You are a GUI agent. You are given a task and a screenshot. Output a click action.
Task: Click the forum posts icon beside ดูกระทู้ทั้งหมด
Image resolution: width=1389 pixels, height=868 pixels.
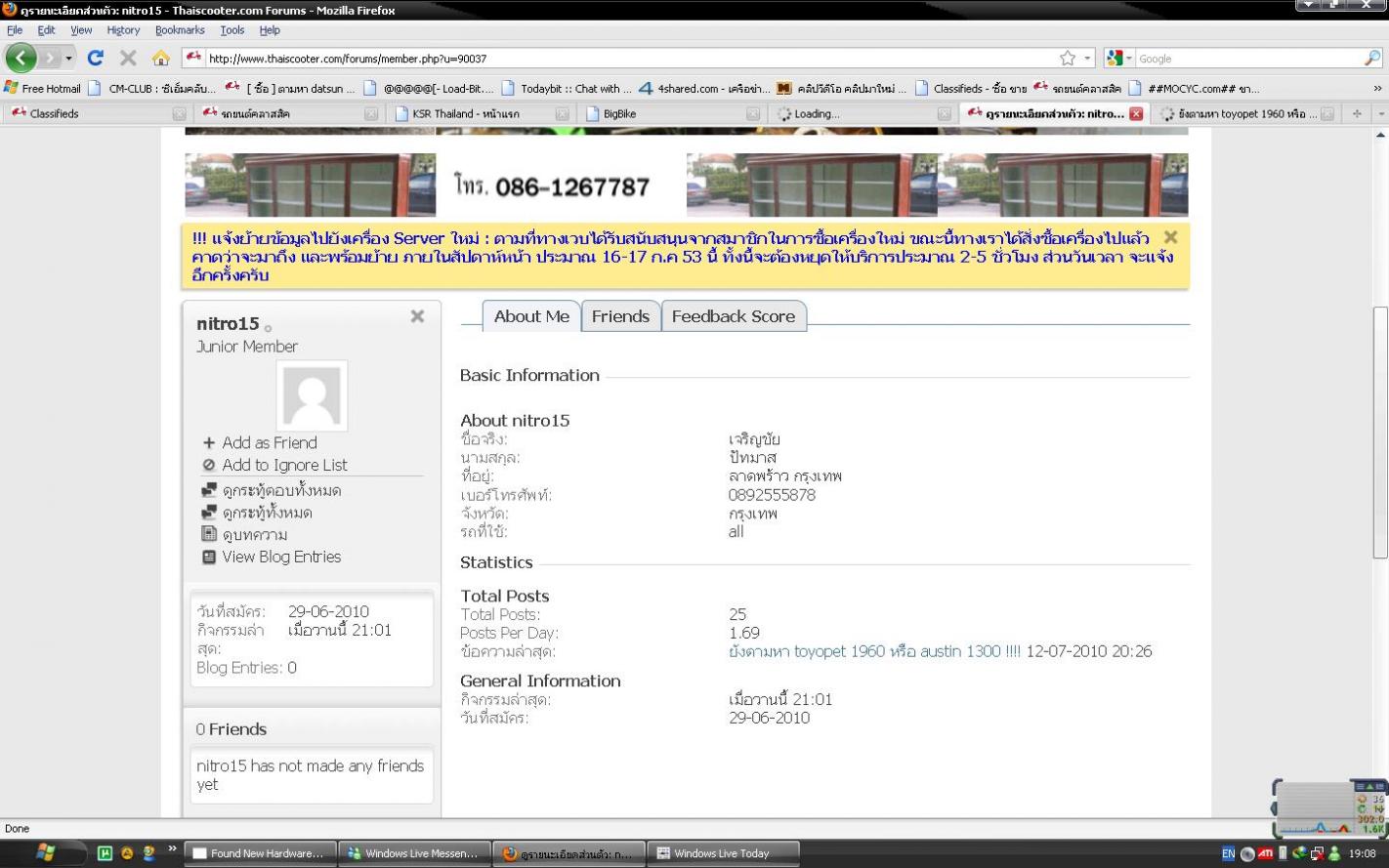click(208, 512)
